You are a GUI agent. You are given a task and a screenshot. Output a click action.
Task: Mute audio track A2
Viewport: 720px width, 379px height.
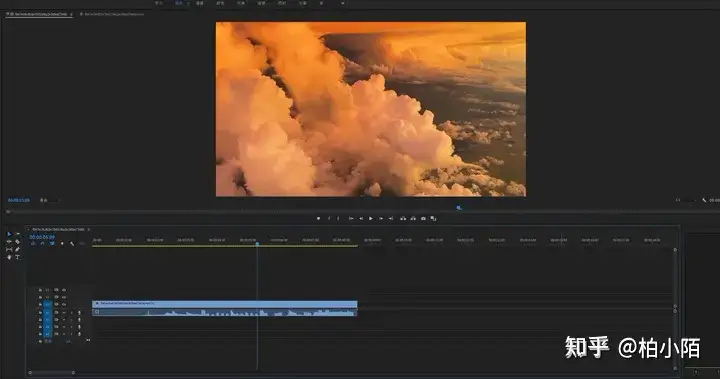pos(64,319)
